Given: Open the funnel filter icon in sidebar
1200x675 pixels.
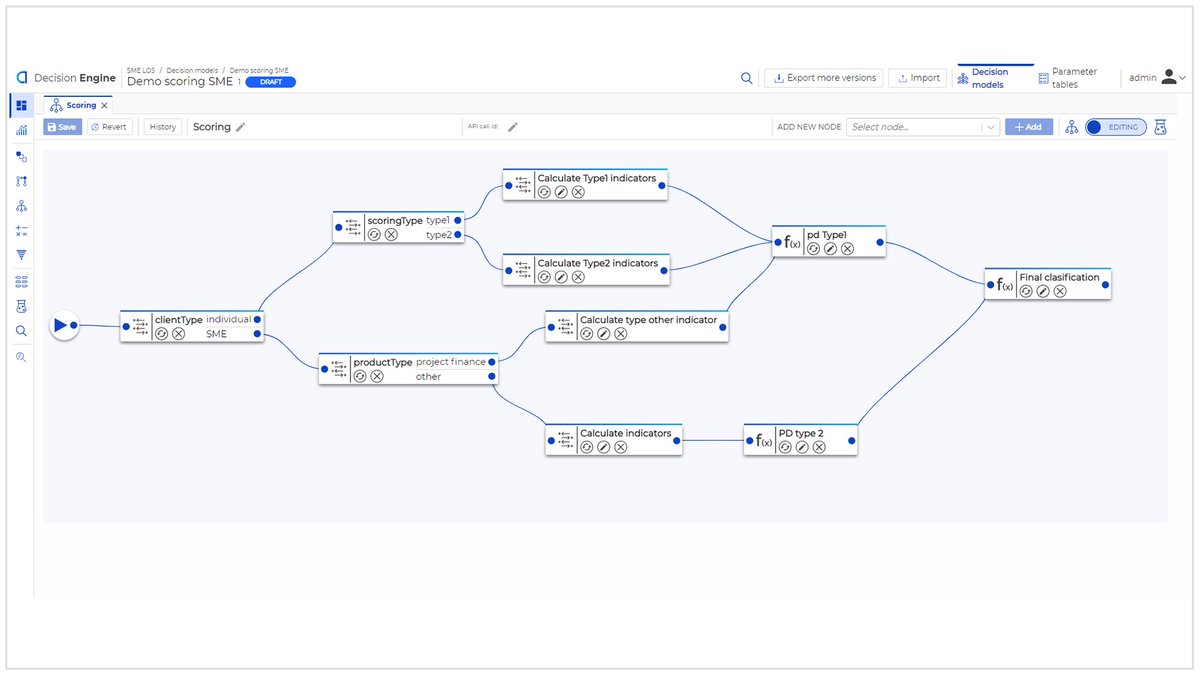Looking at the screenshot, I should (x=21, y=255).
